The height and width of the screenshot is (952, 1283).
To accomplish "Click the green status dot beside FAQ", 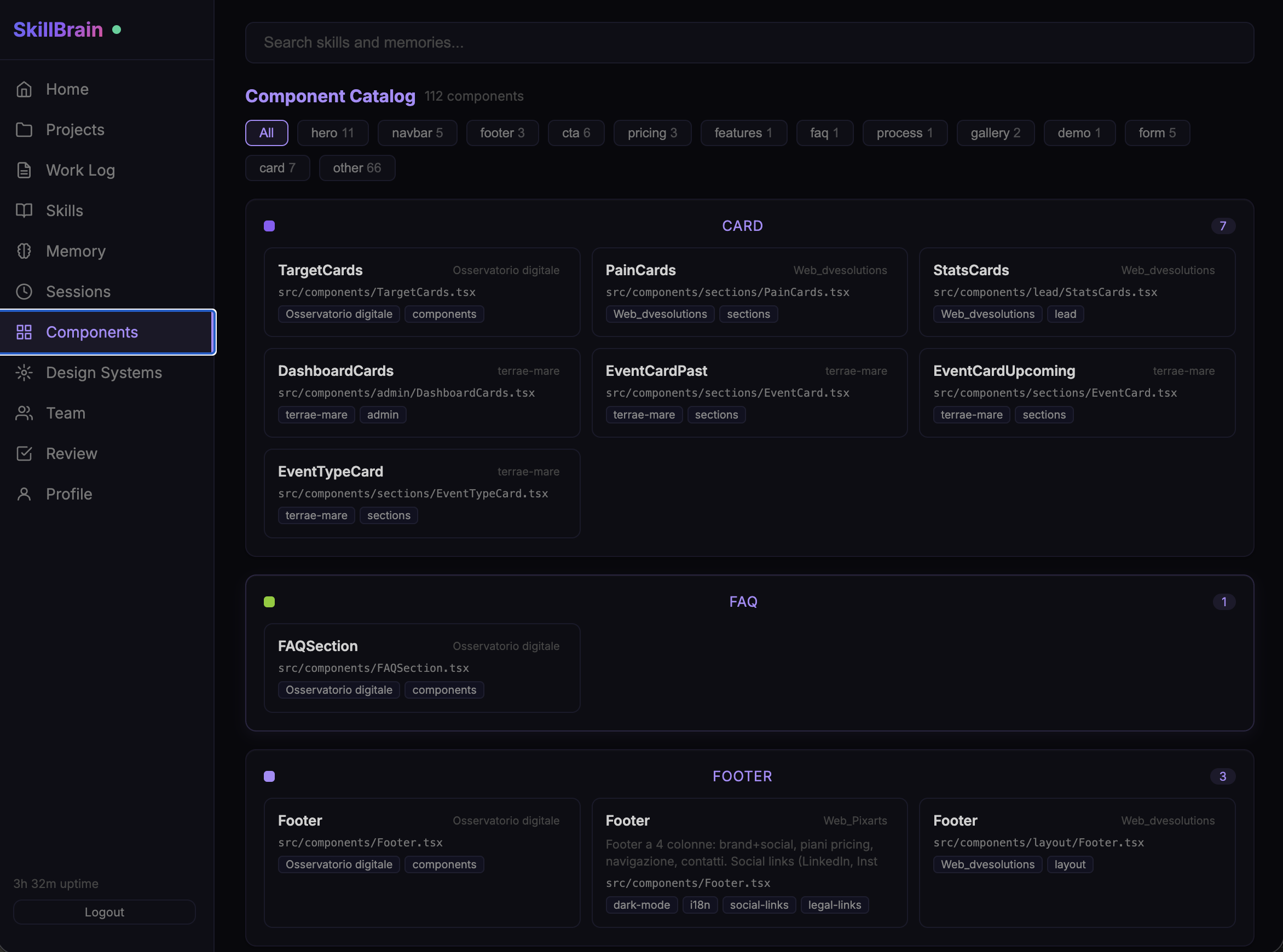I will click(x=269, y=602).
